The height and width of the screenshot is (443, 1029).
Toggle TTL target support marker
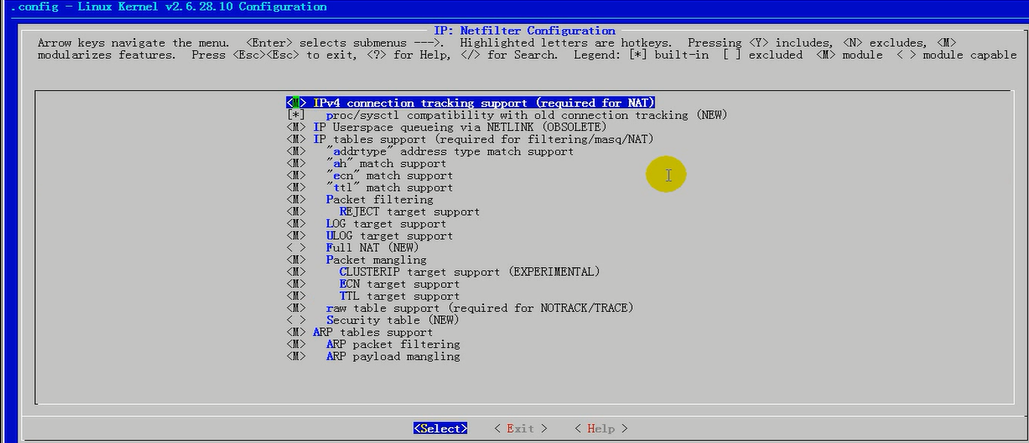(x=296, y=296)
